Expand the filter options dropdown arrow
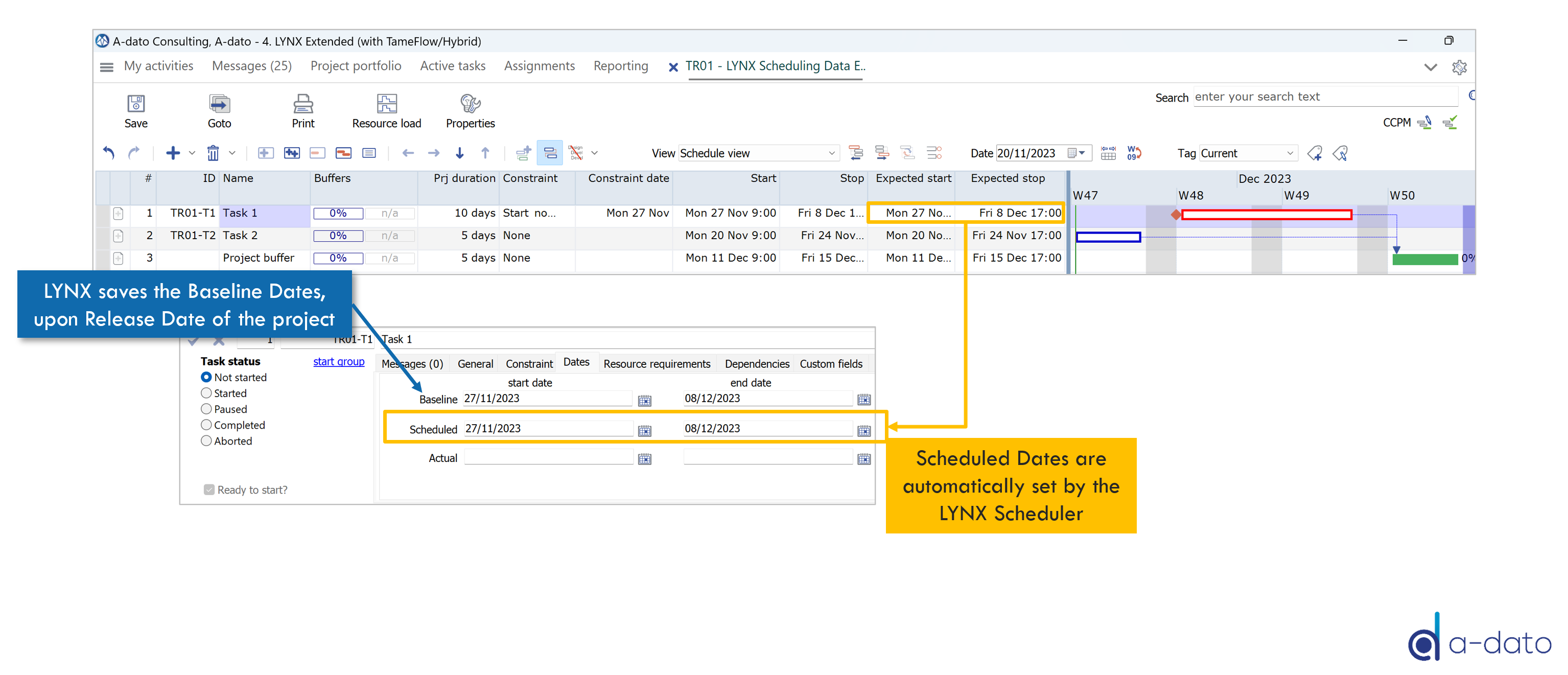The height and width of the screenshot is (675, 1568). coord(594,153)
